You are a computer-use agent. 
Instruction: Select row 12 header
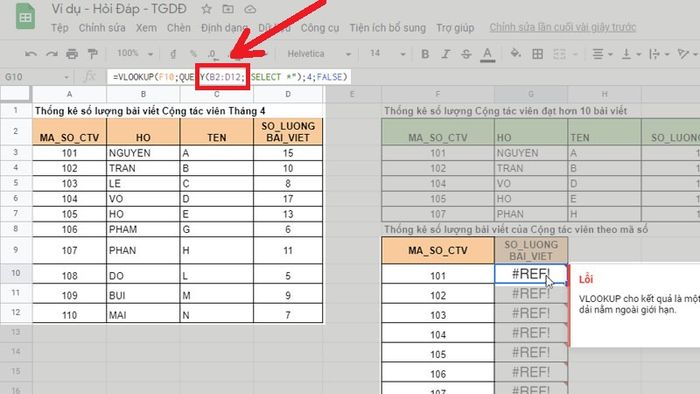(16, 312)
